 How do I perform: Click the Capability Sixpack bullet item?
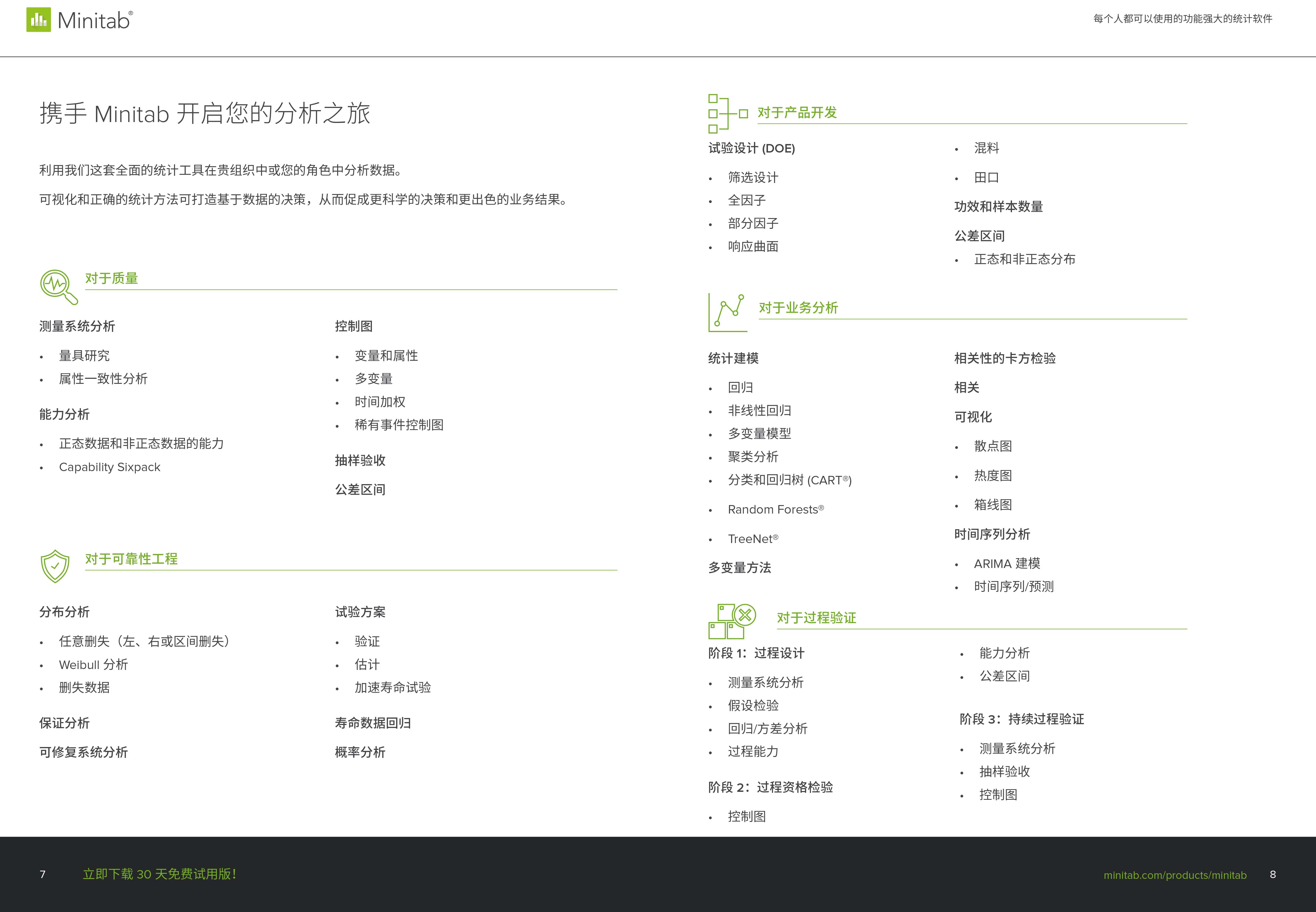pos(110,467)
